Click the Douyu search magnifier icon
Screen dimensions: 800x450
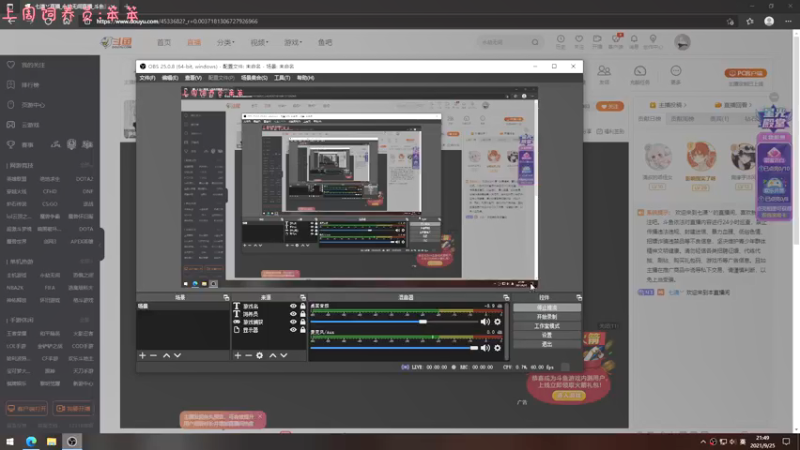[x=535, y=42]
